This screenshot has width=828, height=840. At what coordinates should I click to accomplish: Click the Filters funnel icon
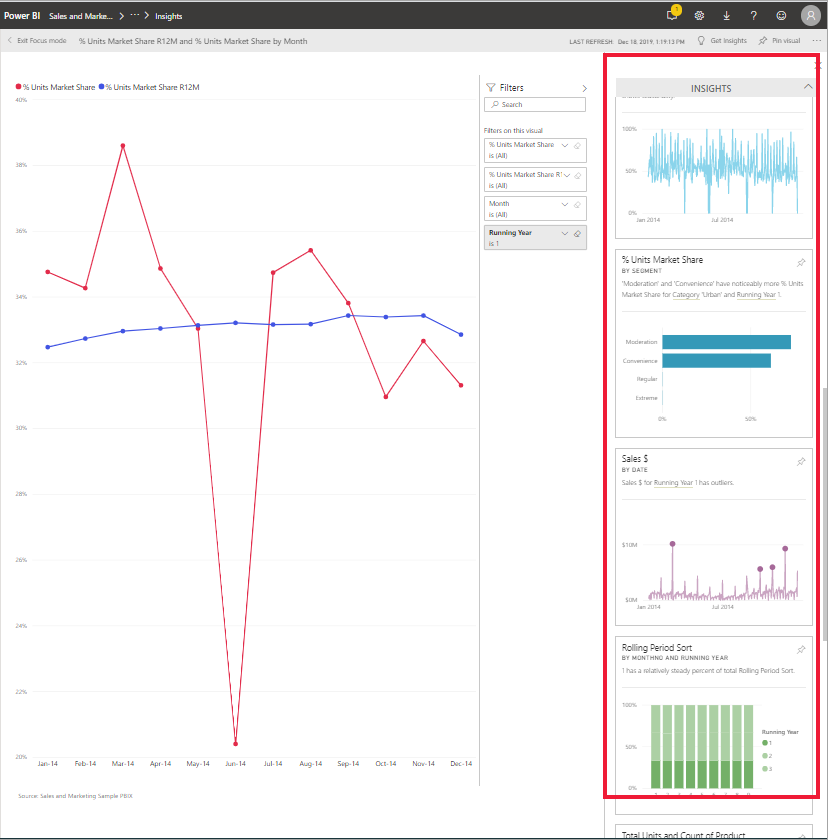pos(489,88)
